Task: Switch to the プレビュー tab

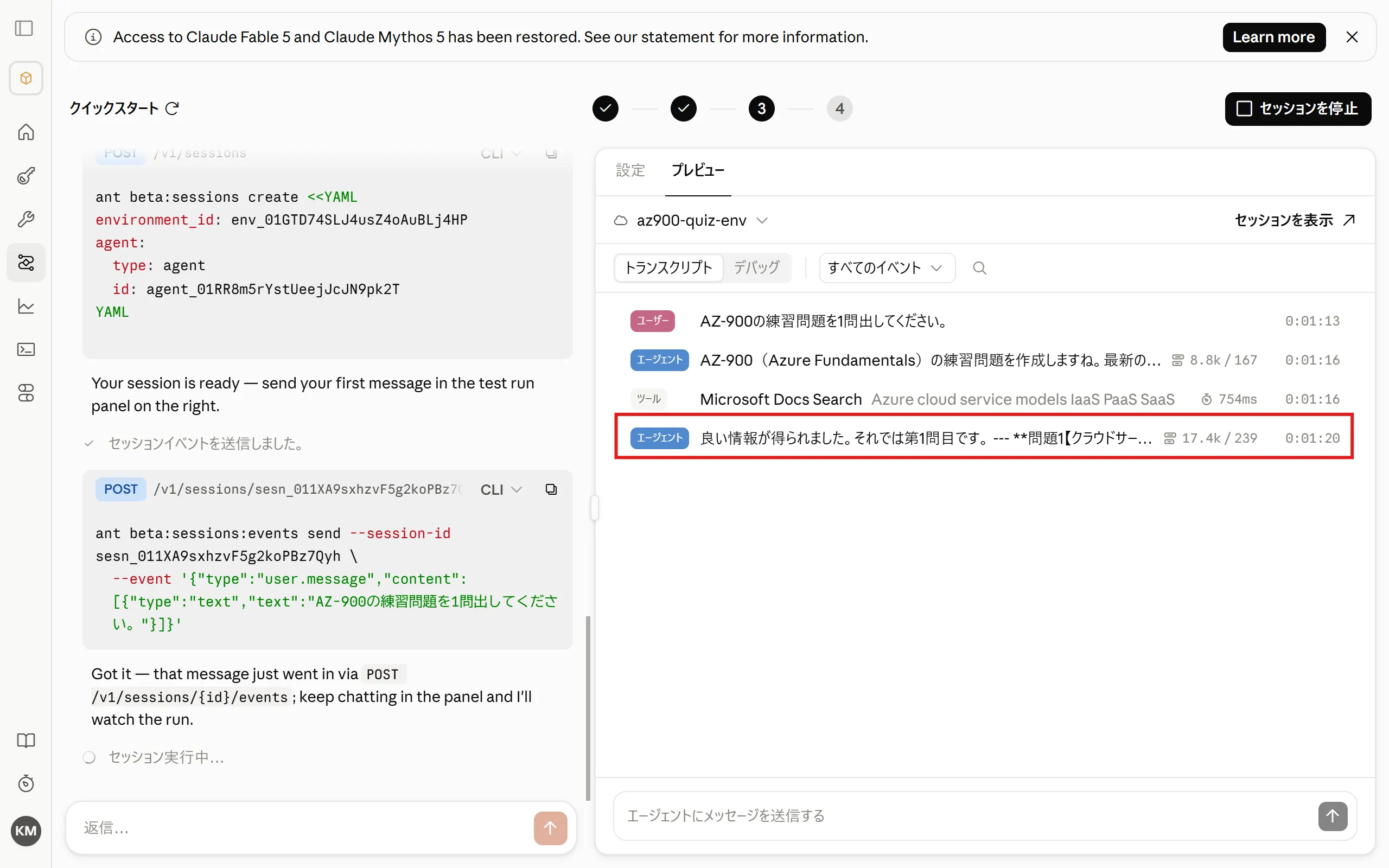Action: (697, 170)
